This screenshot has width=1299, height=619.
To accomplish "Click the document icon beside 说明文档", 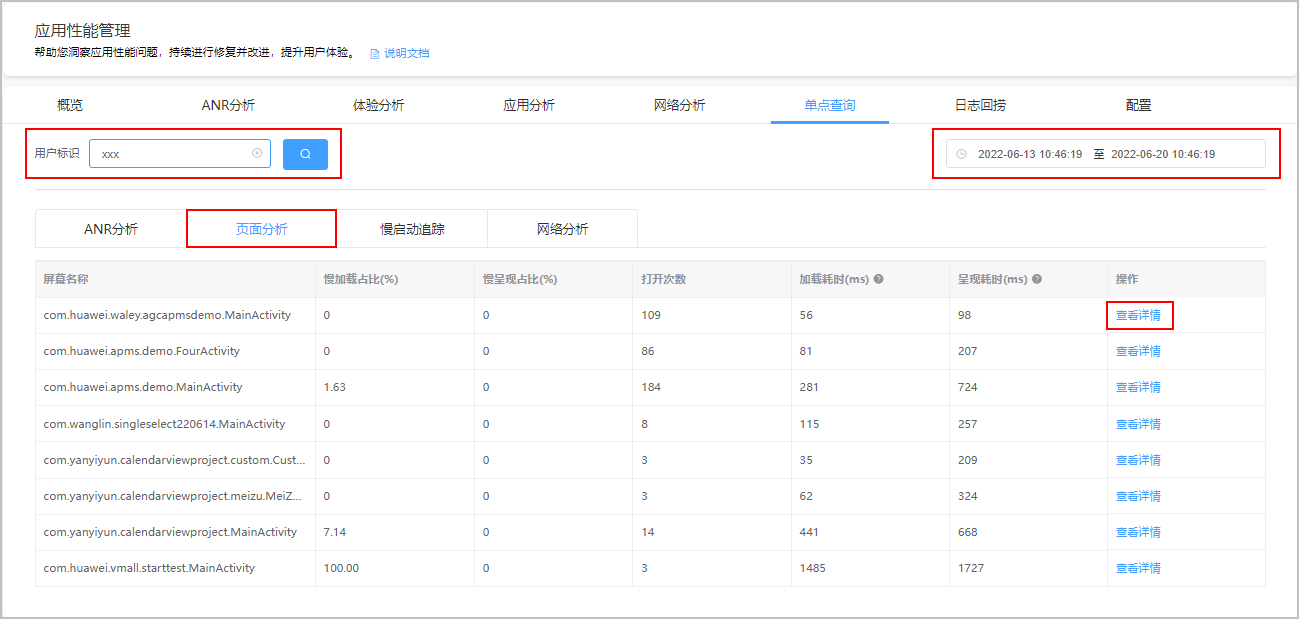I will (375, 53).
